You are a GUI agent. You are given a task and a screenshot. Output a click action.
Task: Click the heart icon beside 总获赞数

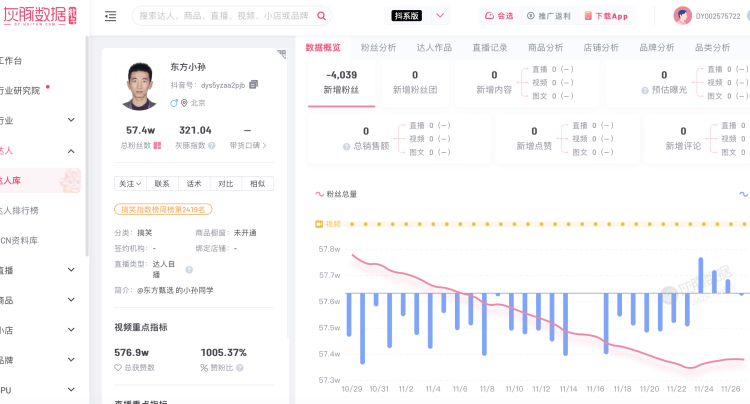click(118, 368)
